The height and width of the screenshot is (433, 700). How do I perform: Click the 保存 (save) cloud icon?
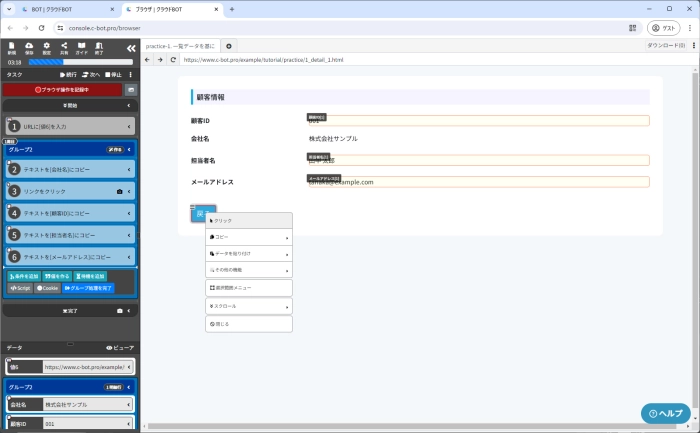(29, 47)
